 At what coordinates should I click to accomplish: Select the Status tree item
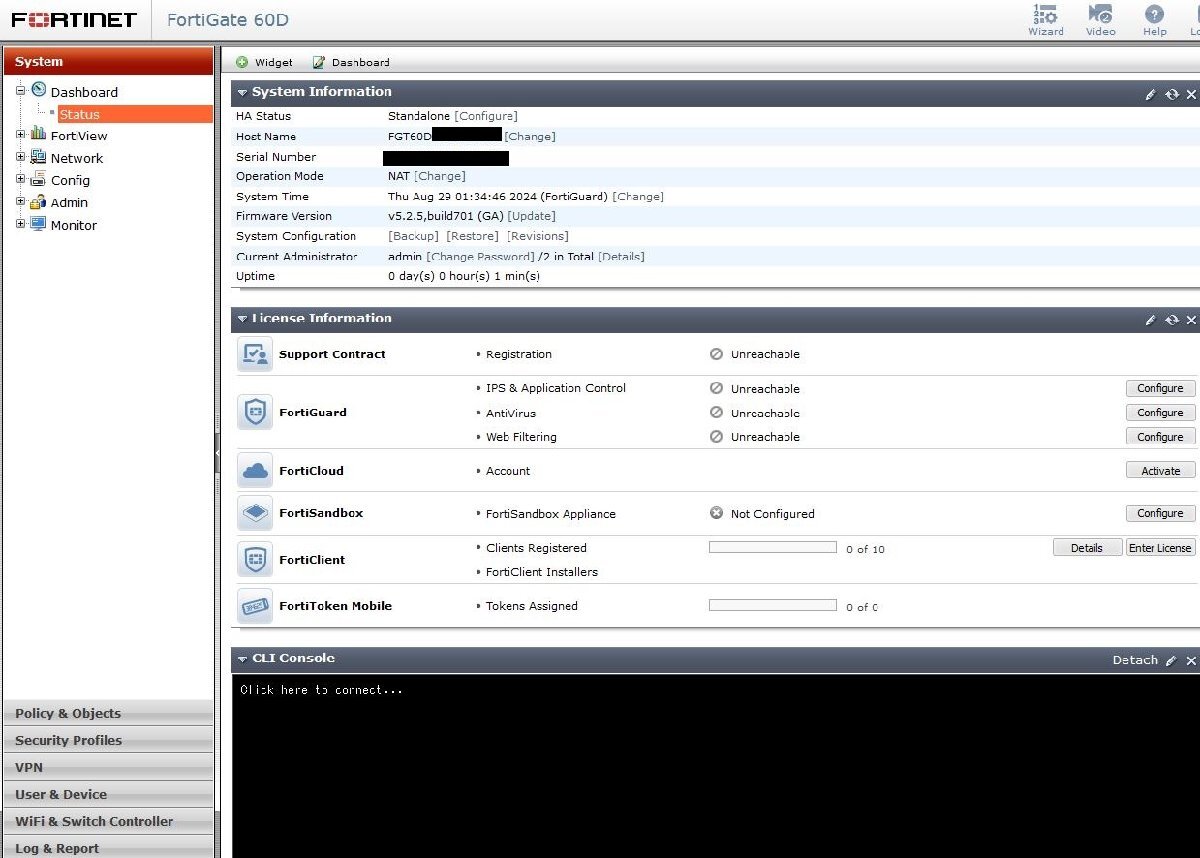(80, 114)
